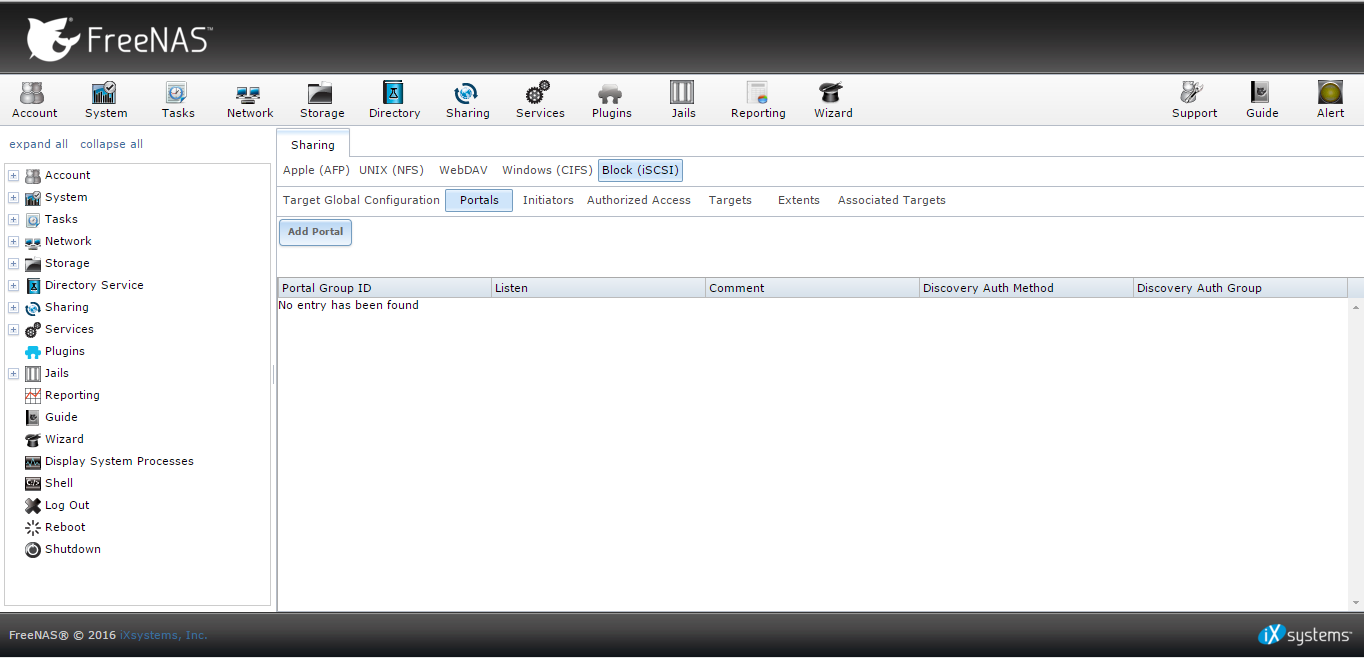Open Account from the top toolbar
1364x659 pixels.
click(x=34, y=100)
